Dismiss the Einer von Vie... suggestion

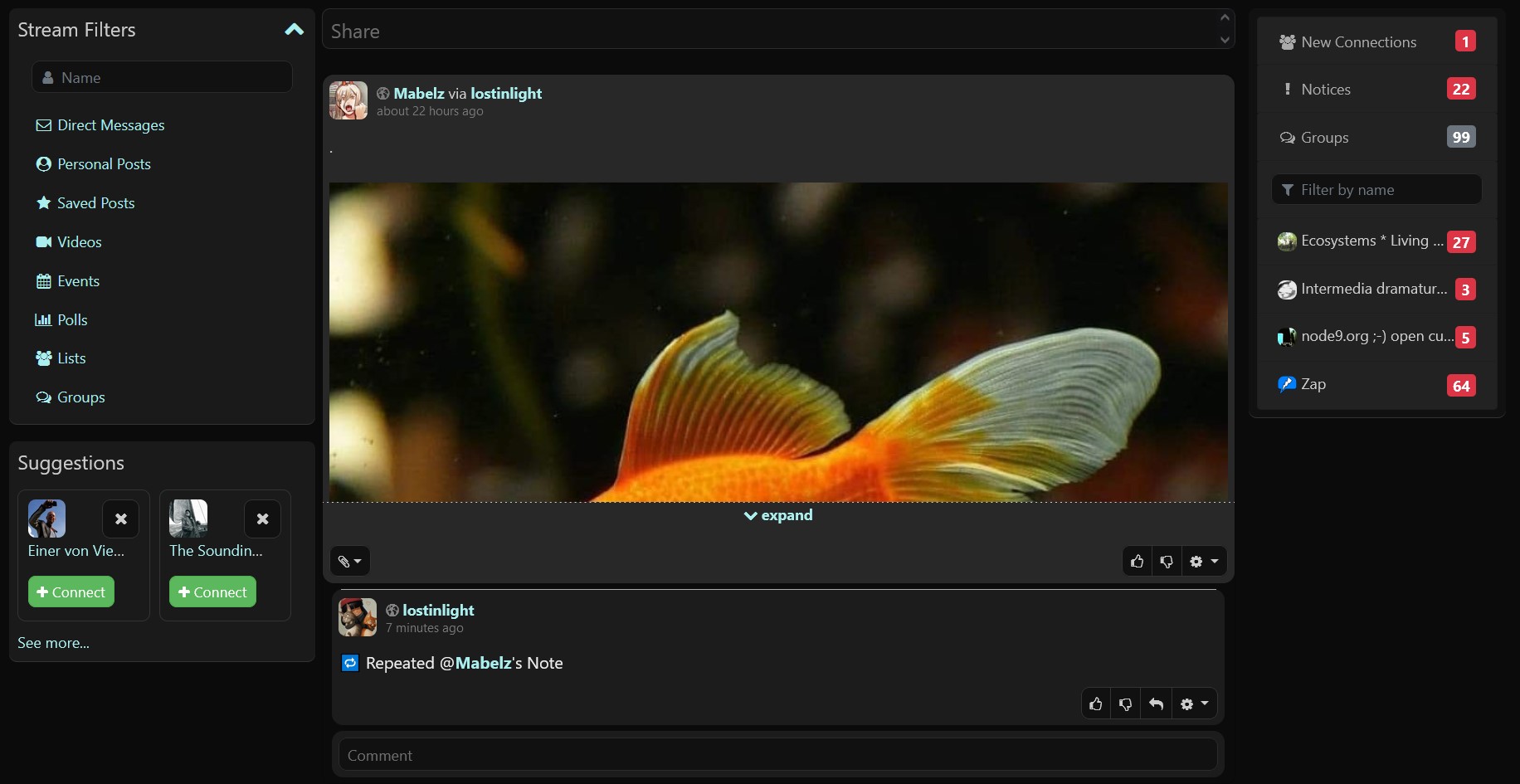[x=121, y=519]
